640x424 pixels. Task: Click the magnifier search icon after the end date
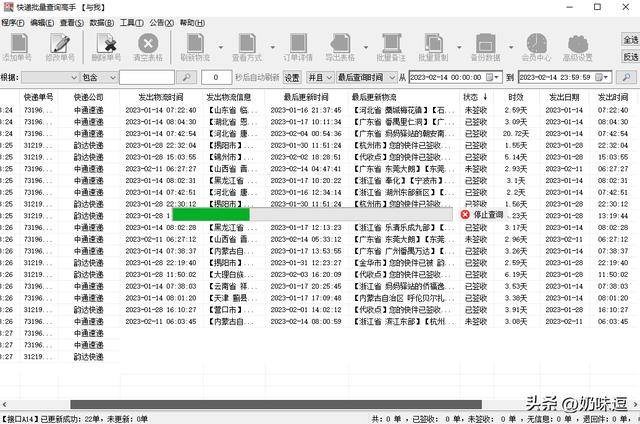(627, 77)
